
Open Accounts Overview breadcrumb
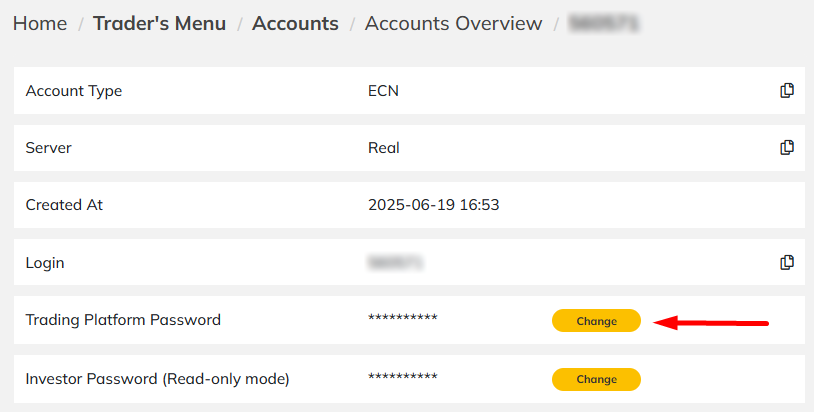[453, 23]
